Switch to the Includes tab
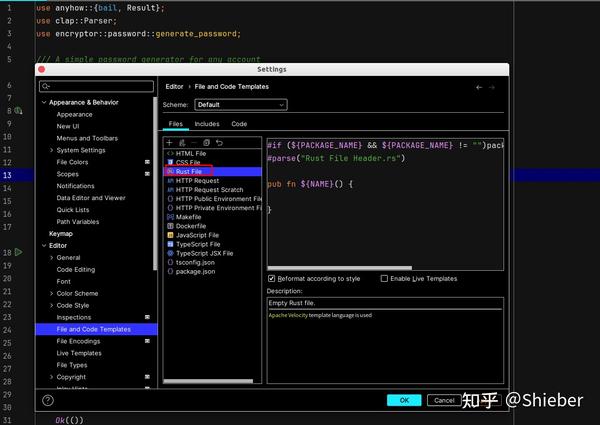Screen dimensions: 600x425 click(207, 124)
